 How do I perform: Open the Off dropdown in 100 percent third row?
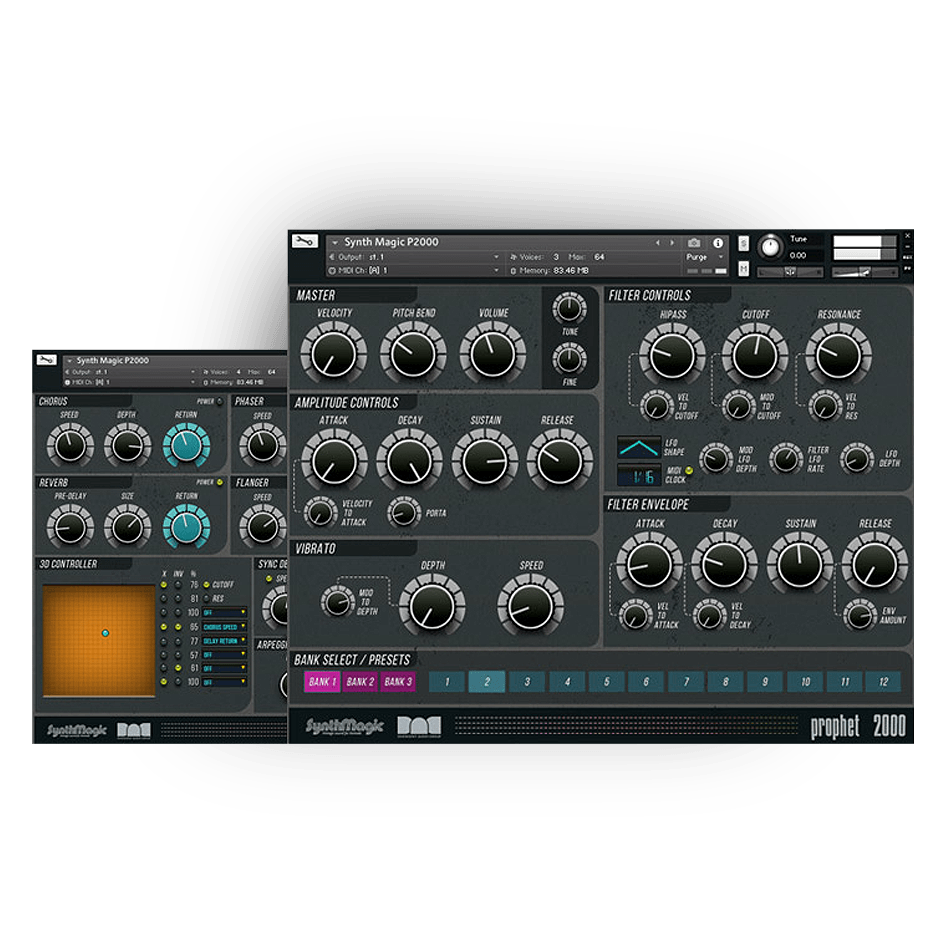[225, 613]
